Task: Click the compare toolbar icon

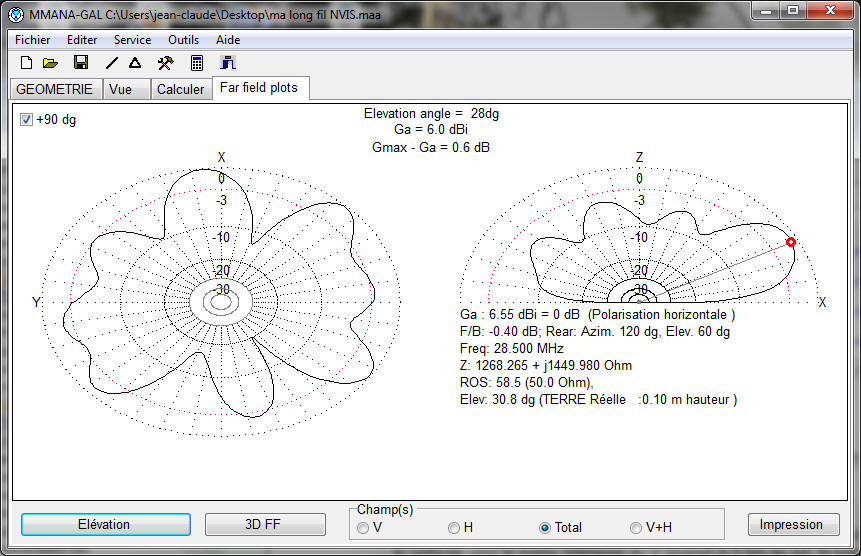Action: coord(227,63)
